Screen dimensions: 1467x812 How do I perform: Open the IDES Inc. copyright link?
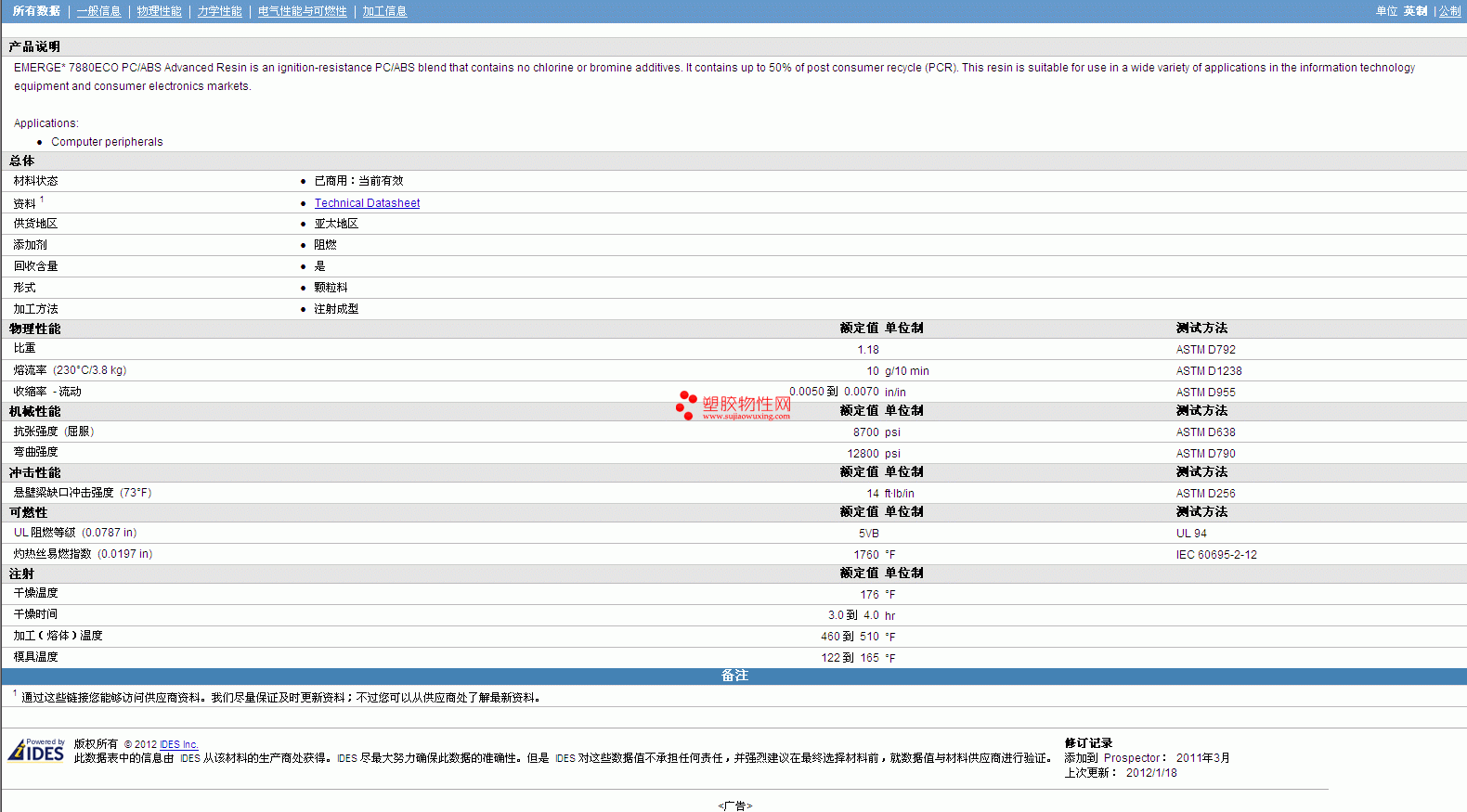(x=179, y=744)
